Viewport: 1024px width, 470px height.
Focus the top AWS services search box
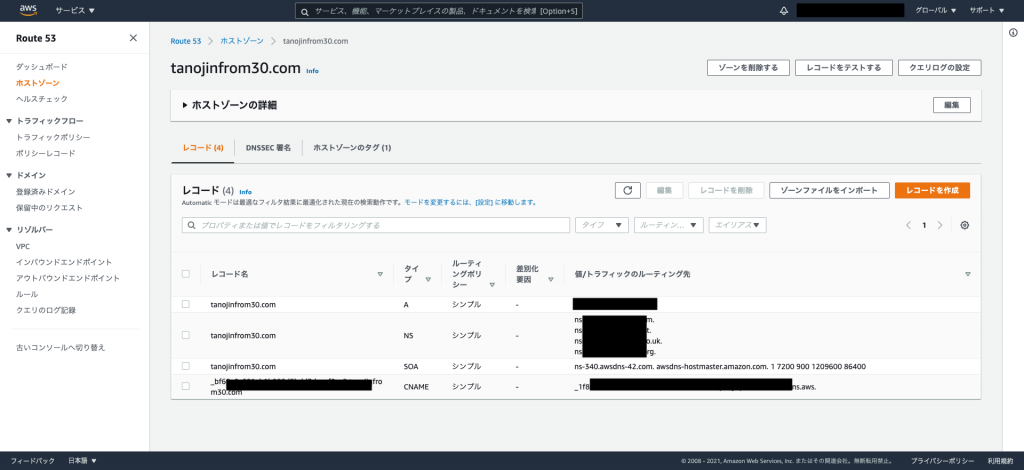pyautogui.click(x=439, y=11)
